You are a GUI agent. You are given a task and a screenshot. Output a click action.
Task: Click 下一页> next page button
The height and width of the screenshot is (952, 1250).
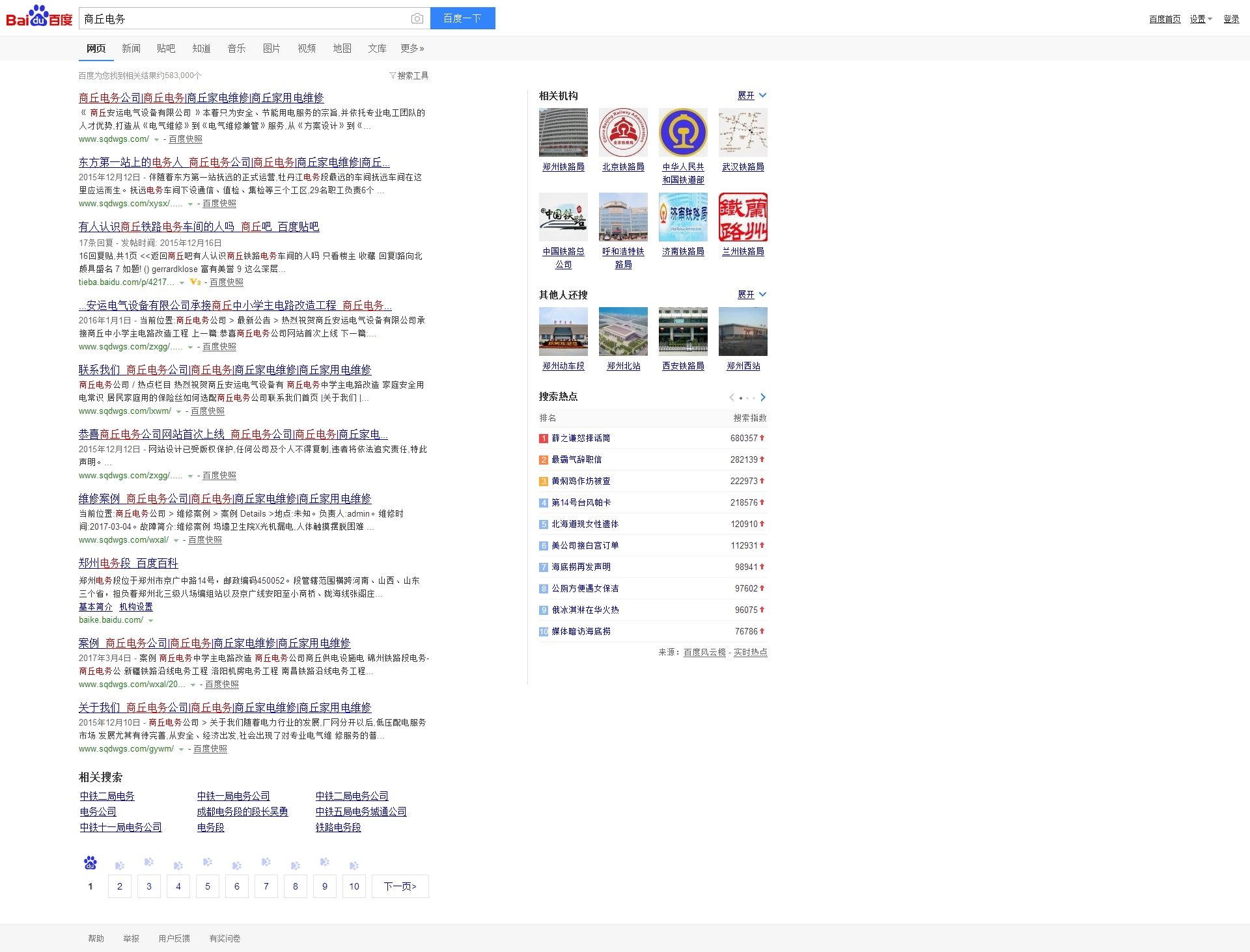click(x=400, y=886)
